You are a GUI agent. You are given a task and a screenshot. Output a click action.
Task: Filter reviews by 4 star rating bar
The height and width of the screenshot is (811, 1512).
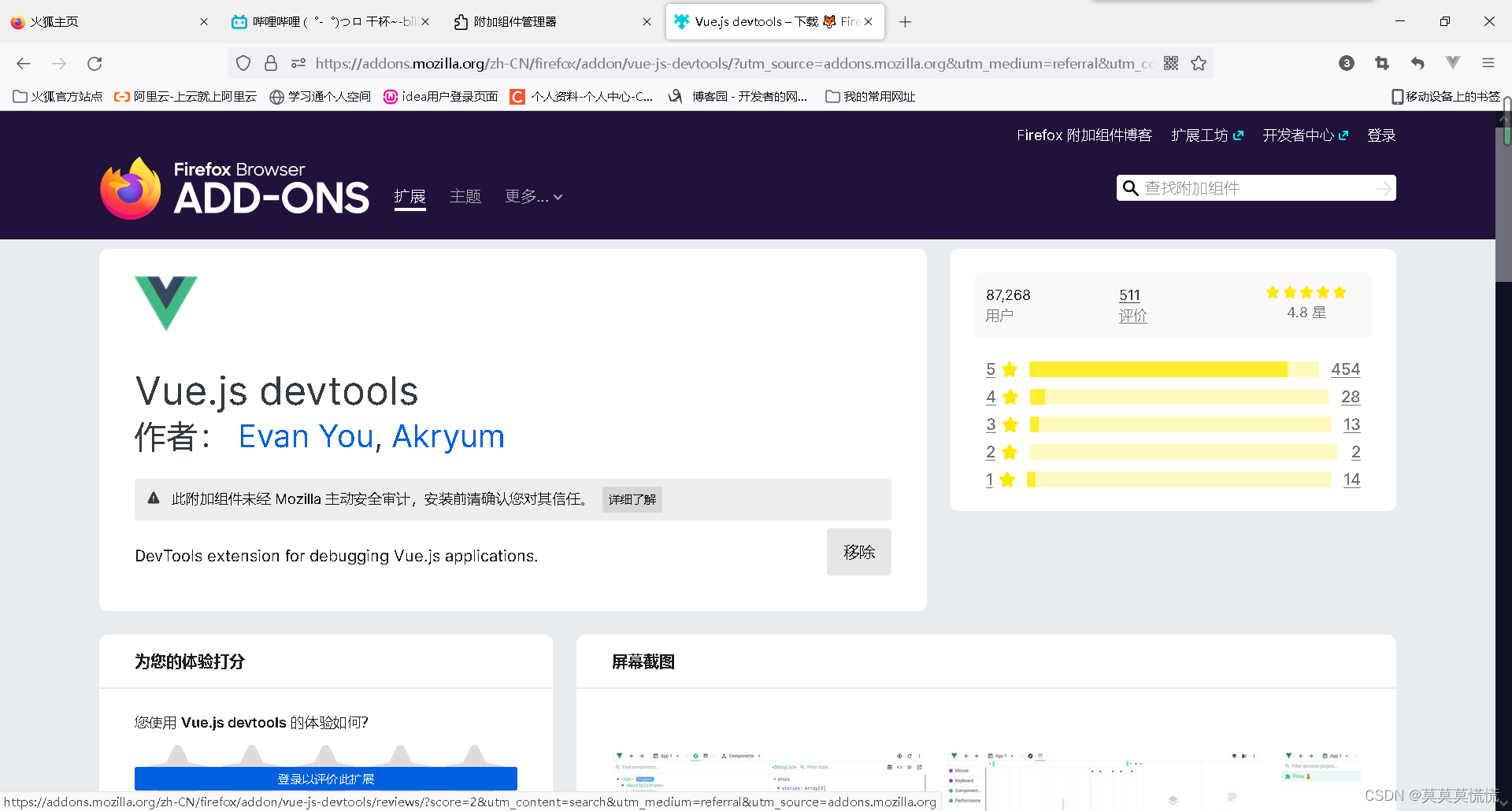(1179, 397)
